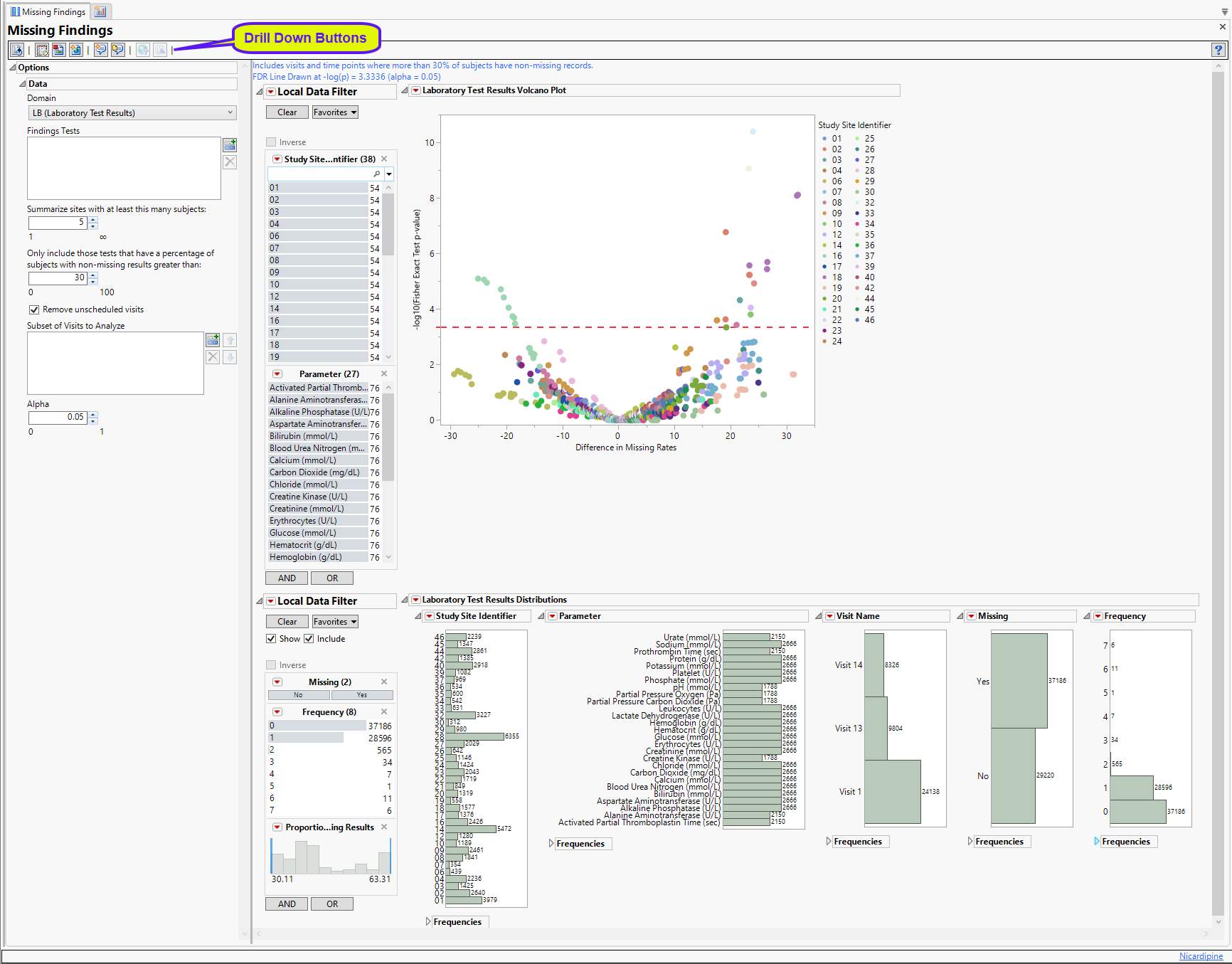The image size is (1232, 964).
Task: Click the Alpha value input field
Action: (x=58, y=418)
